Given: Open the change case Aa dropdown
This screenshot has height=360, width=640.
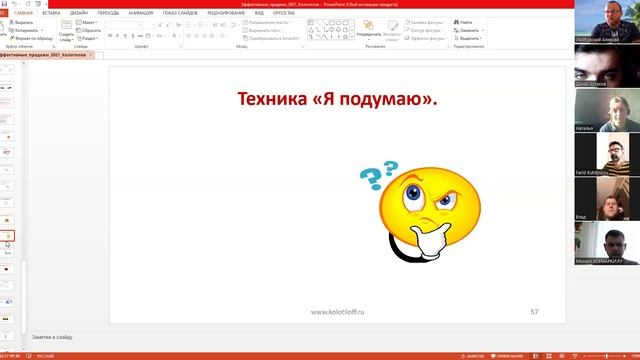Looking at the screenshot, I should 160,36.
